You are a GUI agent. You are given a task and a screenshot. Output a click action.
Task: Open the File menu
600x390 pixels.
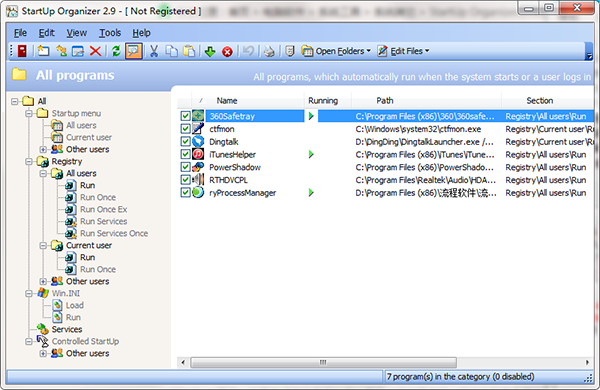(x=20, y=33)
